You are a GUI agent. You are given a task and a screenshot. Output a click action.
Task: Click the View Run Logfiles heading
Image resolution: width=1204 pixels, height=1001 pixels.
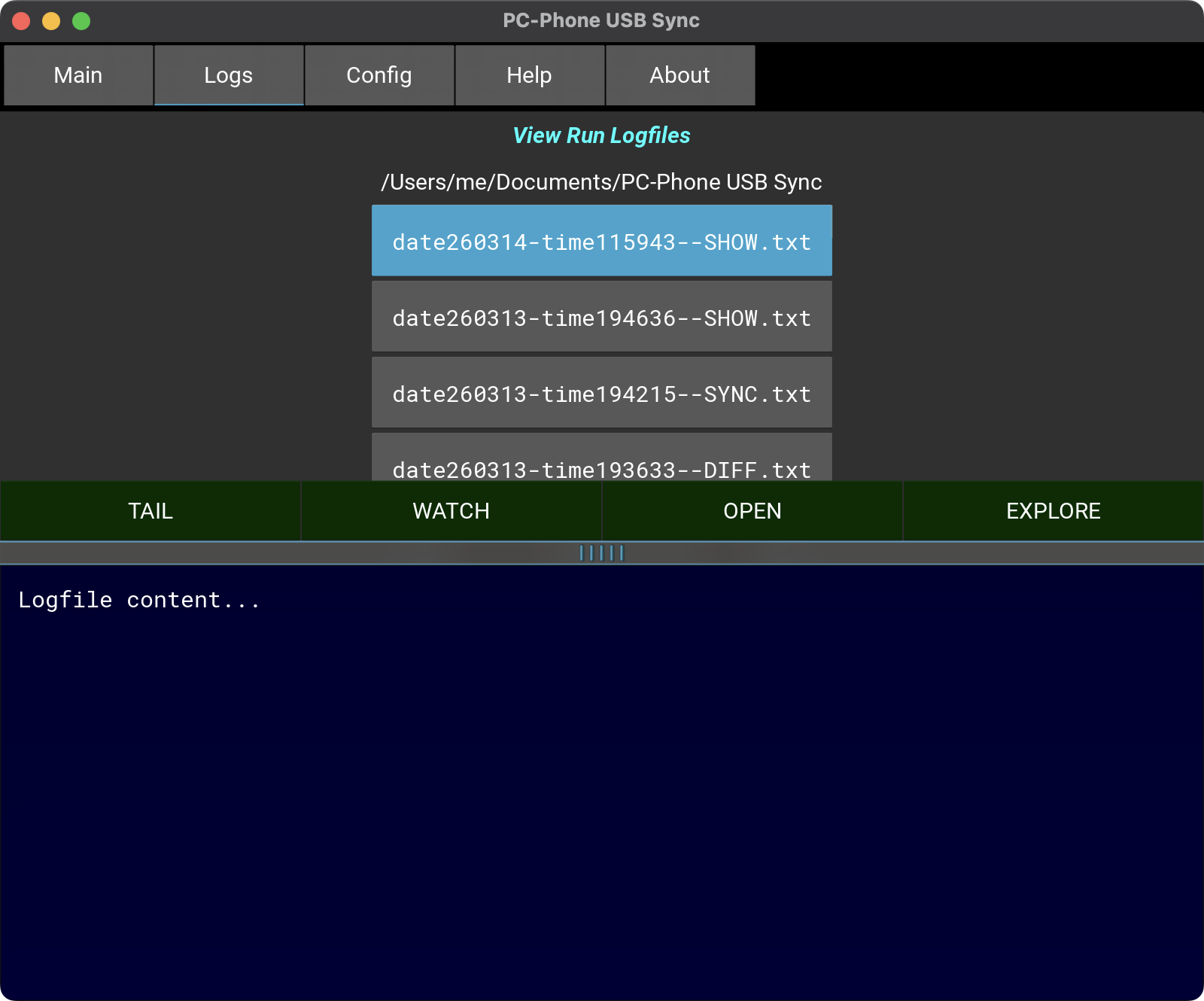(x=601, y=135)
